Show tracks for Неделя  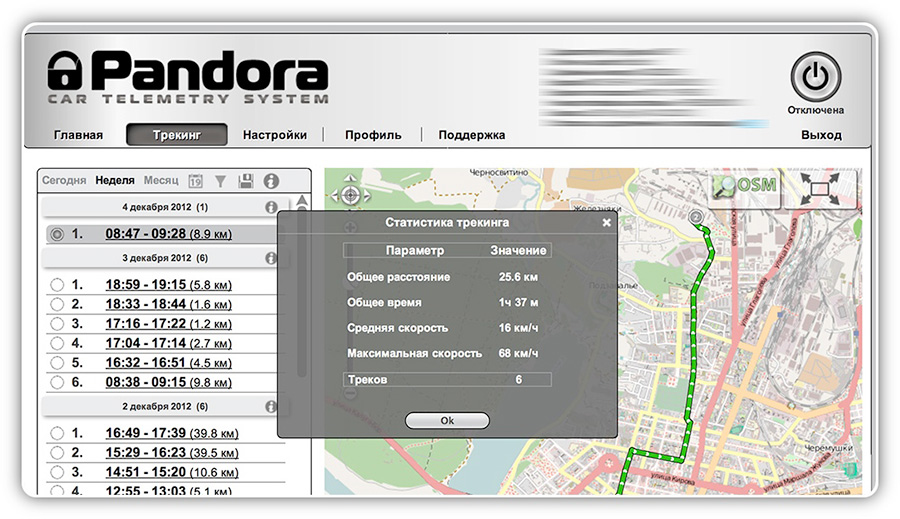(x=115, y=180)
